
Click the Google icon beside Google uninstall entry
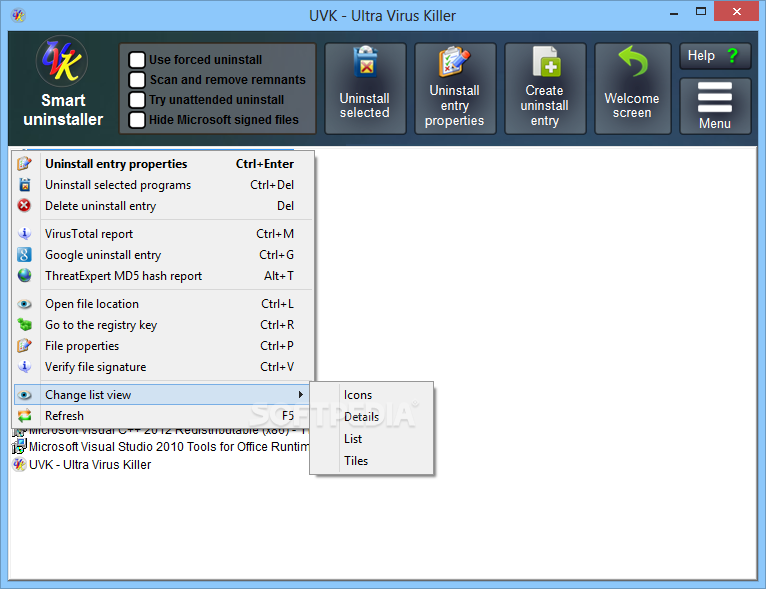[24, 254]
